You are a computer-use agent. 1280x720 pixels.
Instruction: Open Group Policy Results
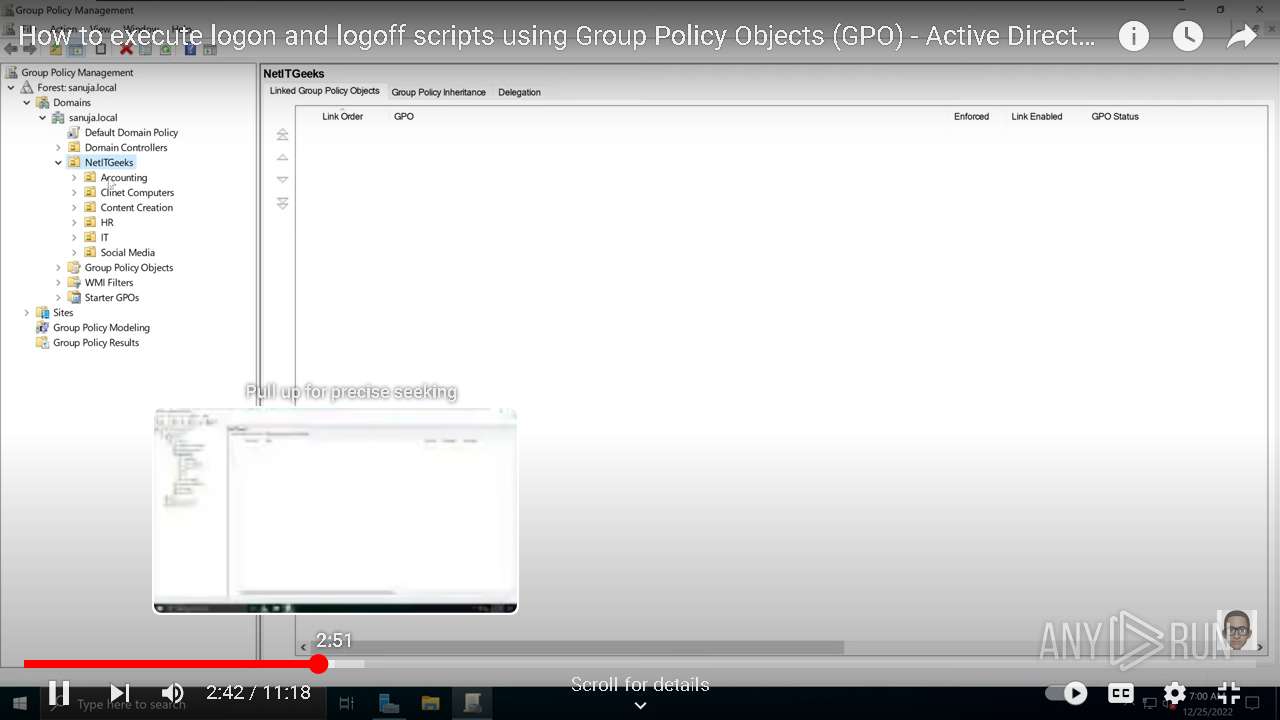96,343
